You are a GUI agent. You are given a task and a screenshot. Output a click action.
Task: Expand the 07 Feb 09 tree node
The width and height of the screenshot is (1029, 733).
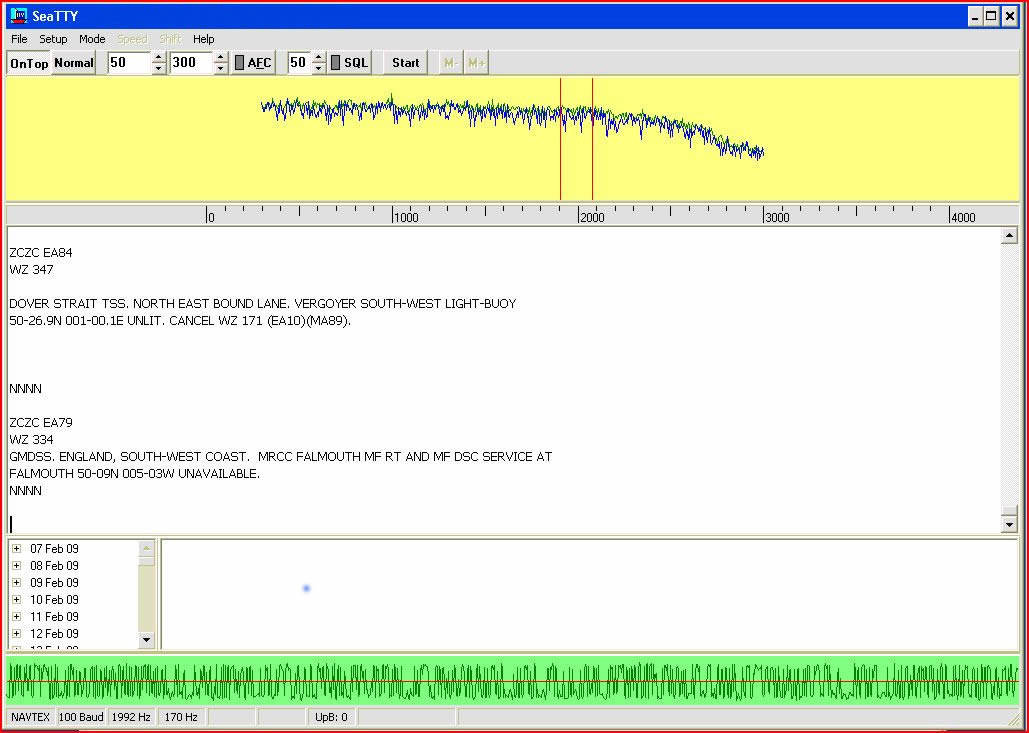16,549
